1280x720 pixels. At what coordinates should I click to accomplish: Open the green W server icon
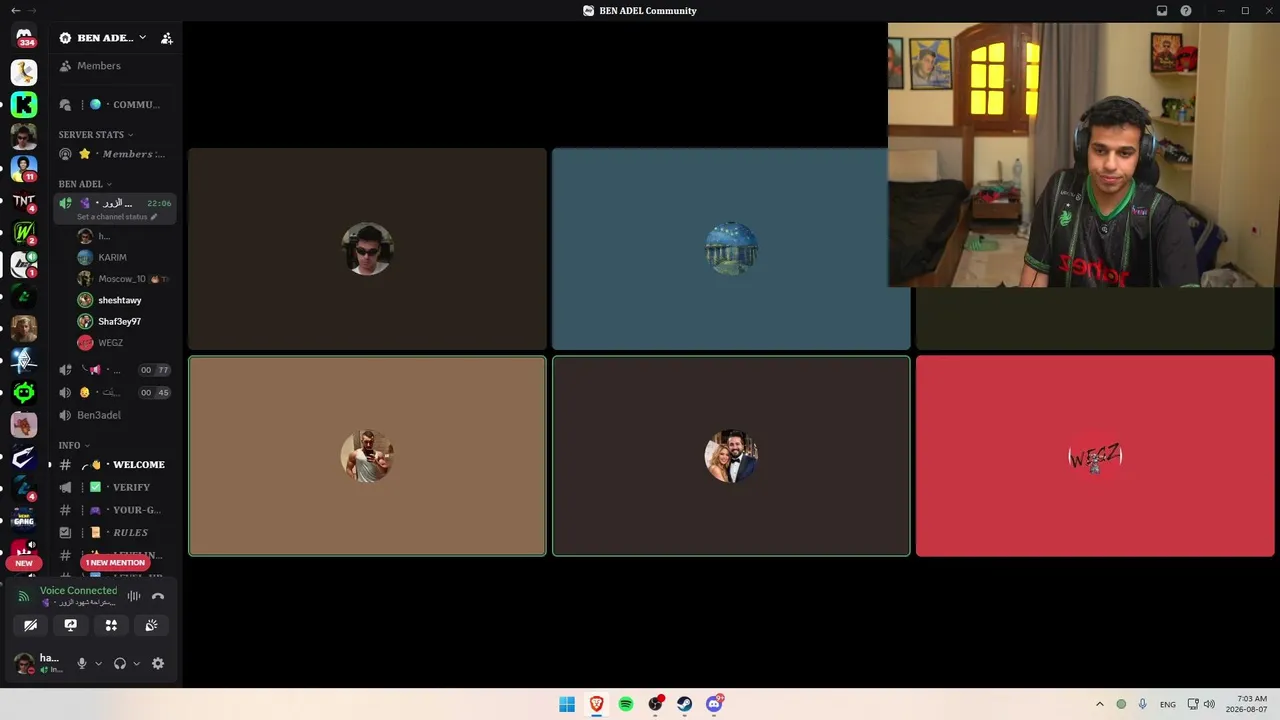pyautogui.click(x=24, y=232)
